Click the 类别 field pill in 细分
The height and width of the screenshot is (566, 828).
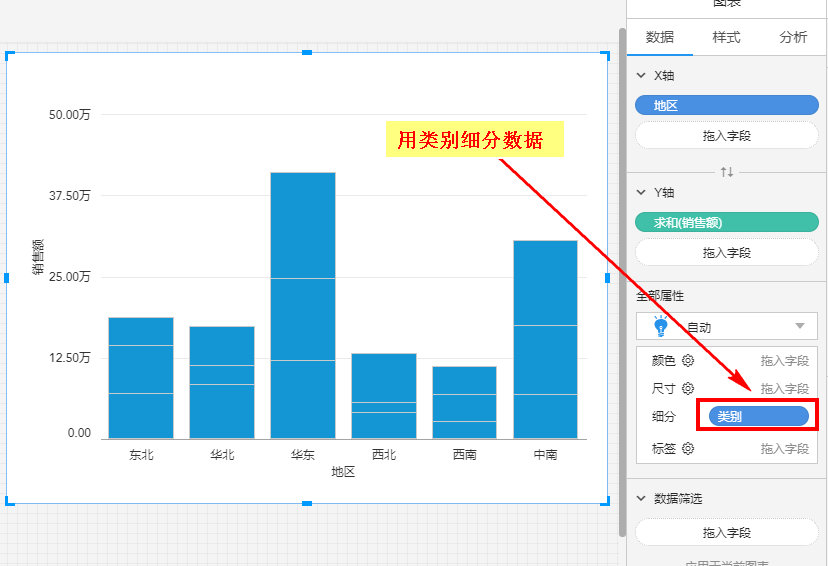(x=758, y=416)
